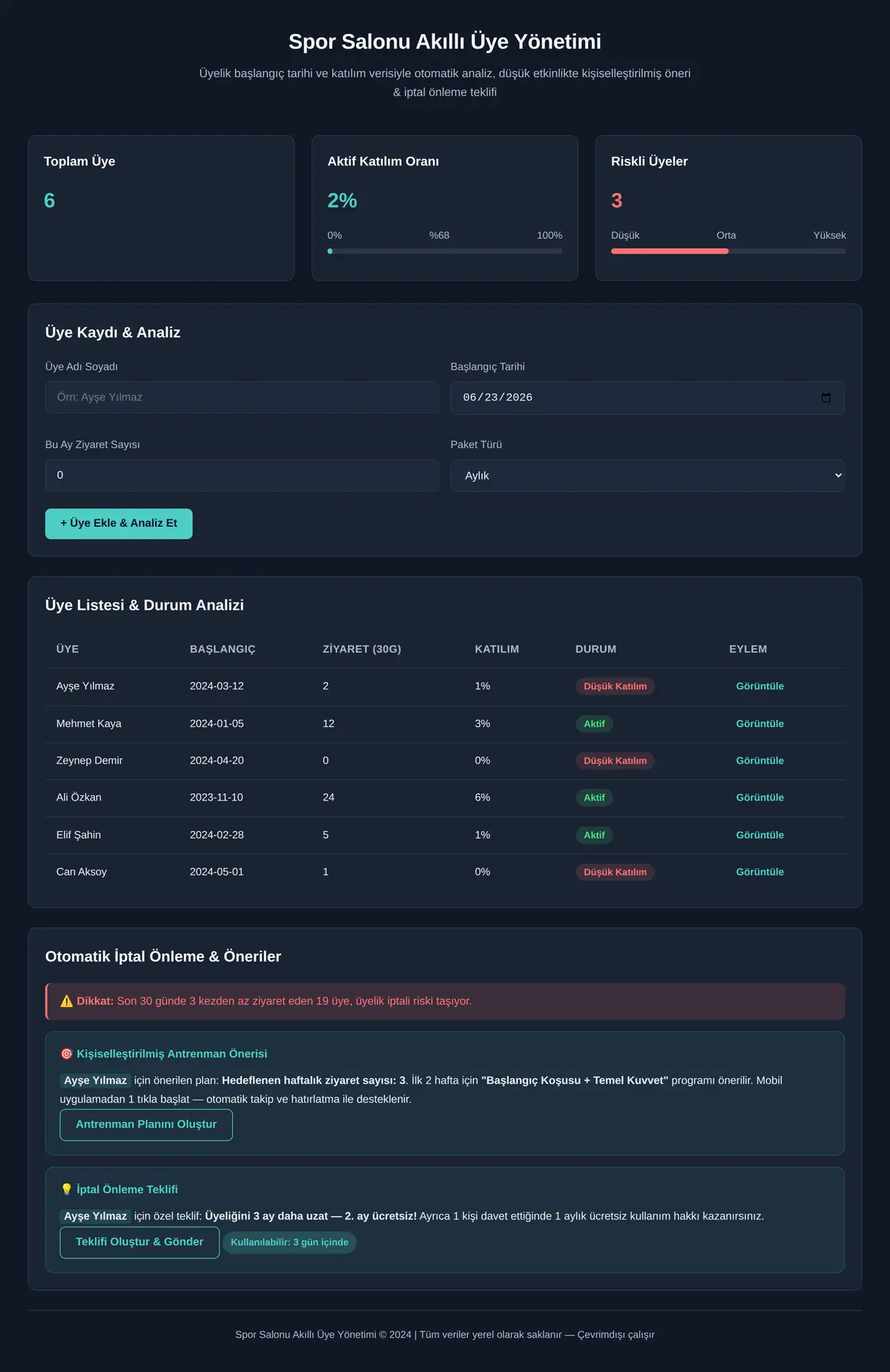Click the Kullanılabilir: 3 gün içinde badge
Screen dimensions: 890x1372
[x=289, y=1242]
